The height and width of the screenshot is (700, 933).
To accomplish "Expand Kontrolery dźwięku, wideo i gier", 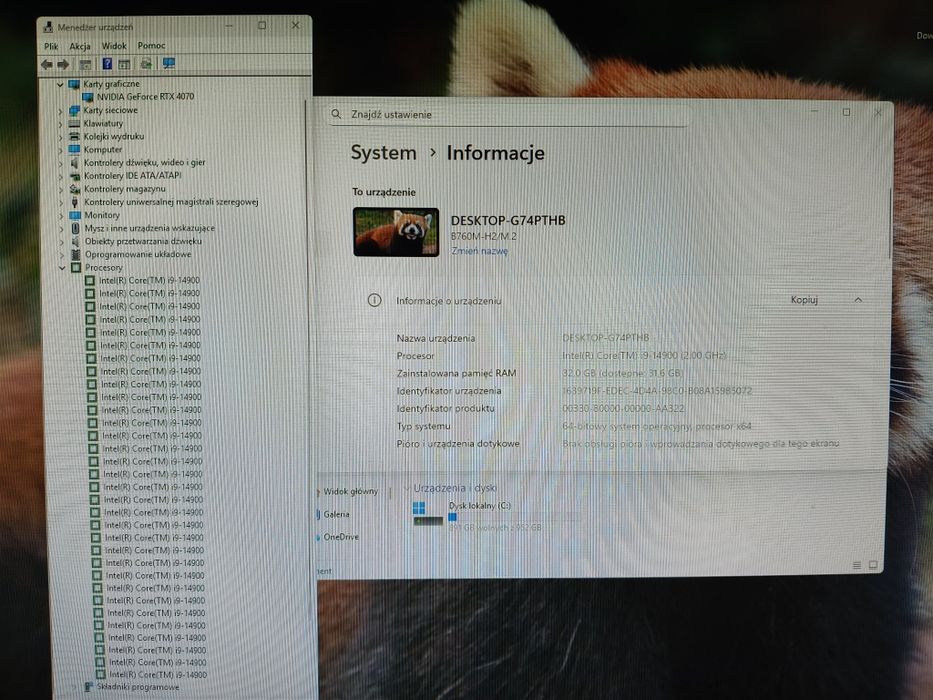I will point(61,163).
